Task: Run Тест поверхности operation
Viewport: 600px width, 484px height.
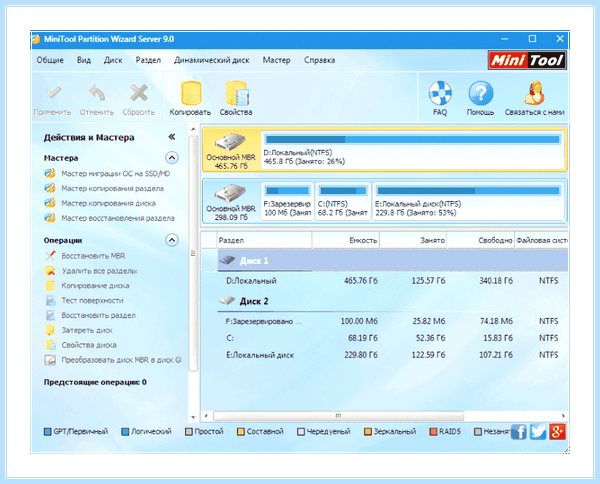Action: click(x=92, y=300)
